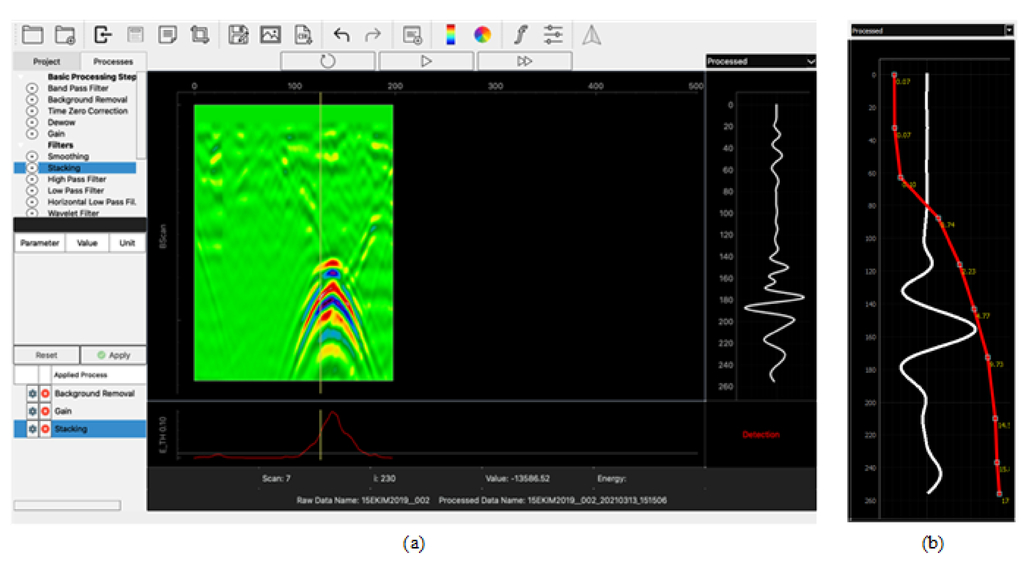
Task: Click the Value: -13586.52 status readout
Action: coord(518,478)
